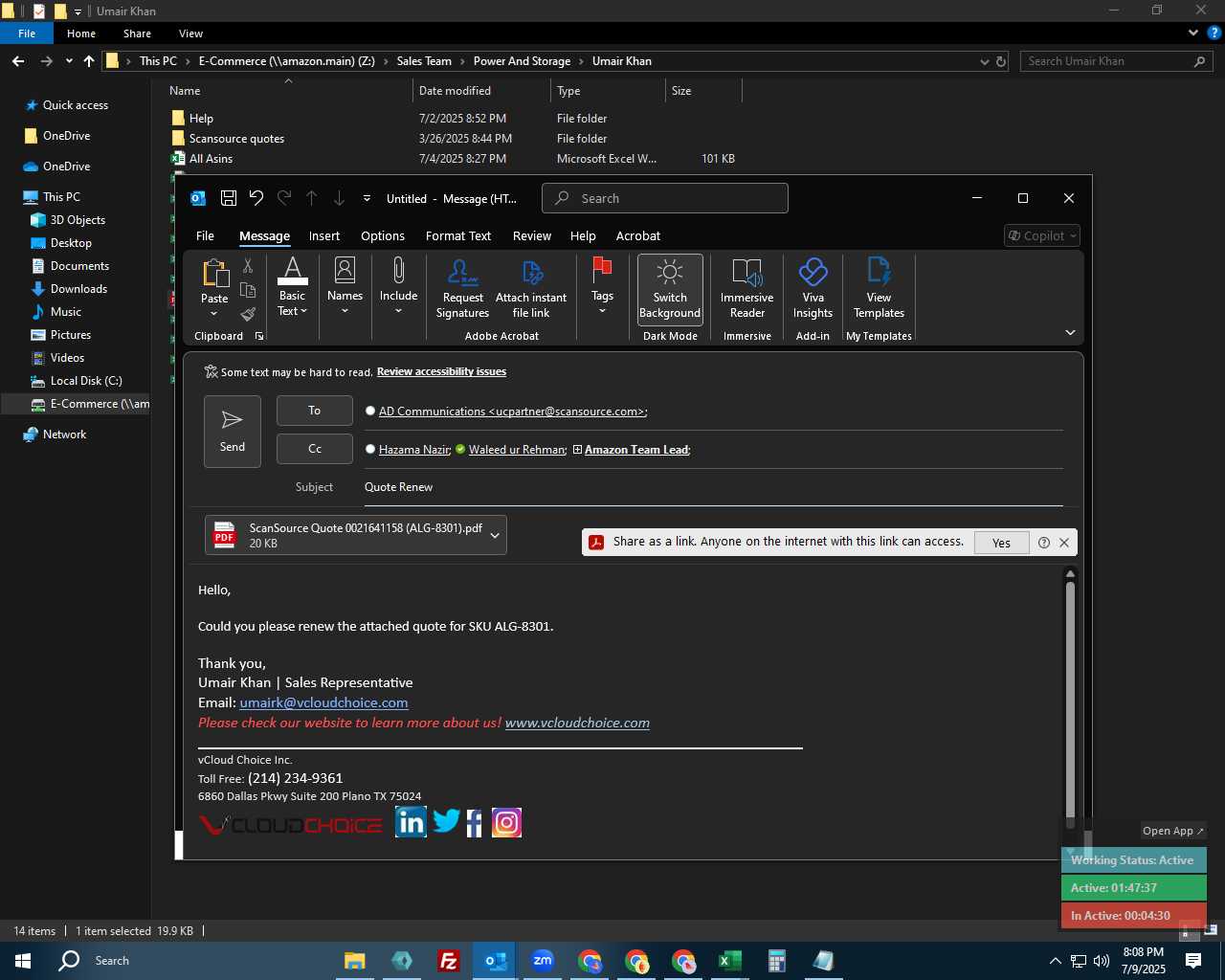Viewport: 1225px width, 980px height.
Task: Open Zoom from the taskbar
Action: tap(543, 961)
